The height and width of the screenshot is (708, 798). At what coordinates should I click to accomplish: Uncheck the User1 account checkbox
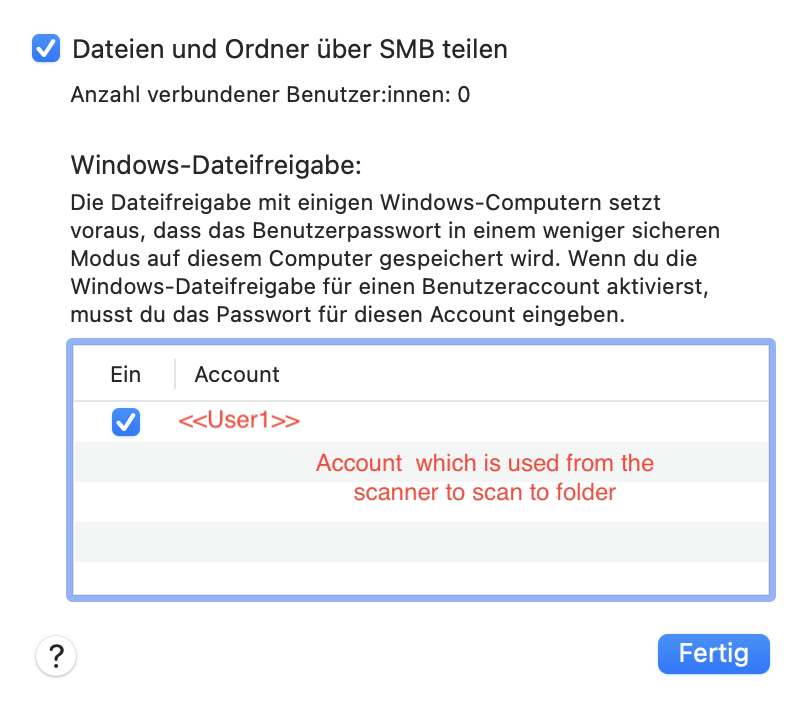pyautogui.click(x=126, y=422)
